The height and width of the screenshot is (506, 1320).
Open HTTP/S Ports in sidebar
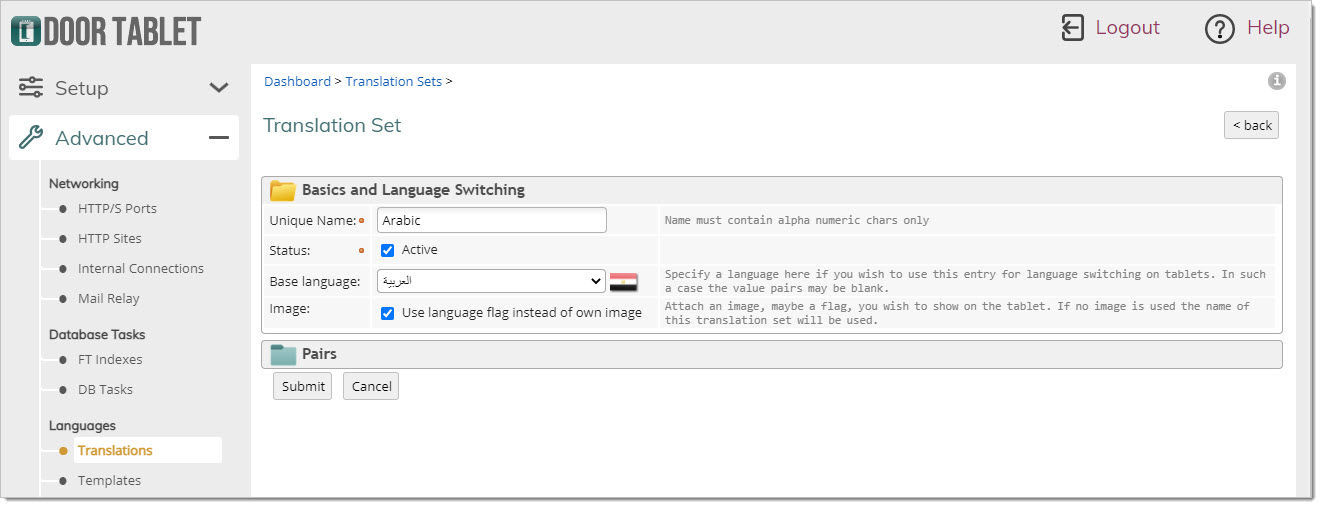click(117, 208)
